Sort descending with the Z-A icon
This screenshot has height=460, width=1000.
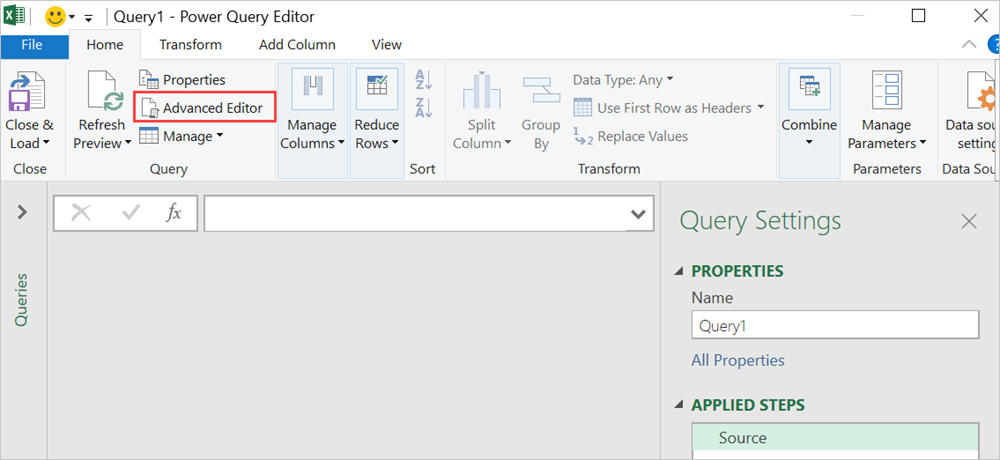423,108
